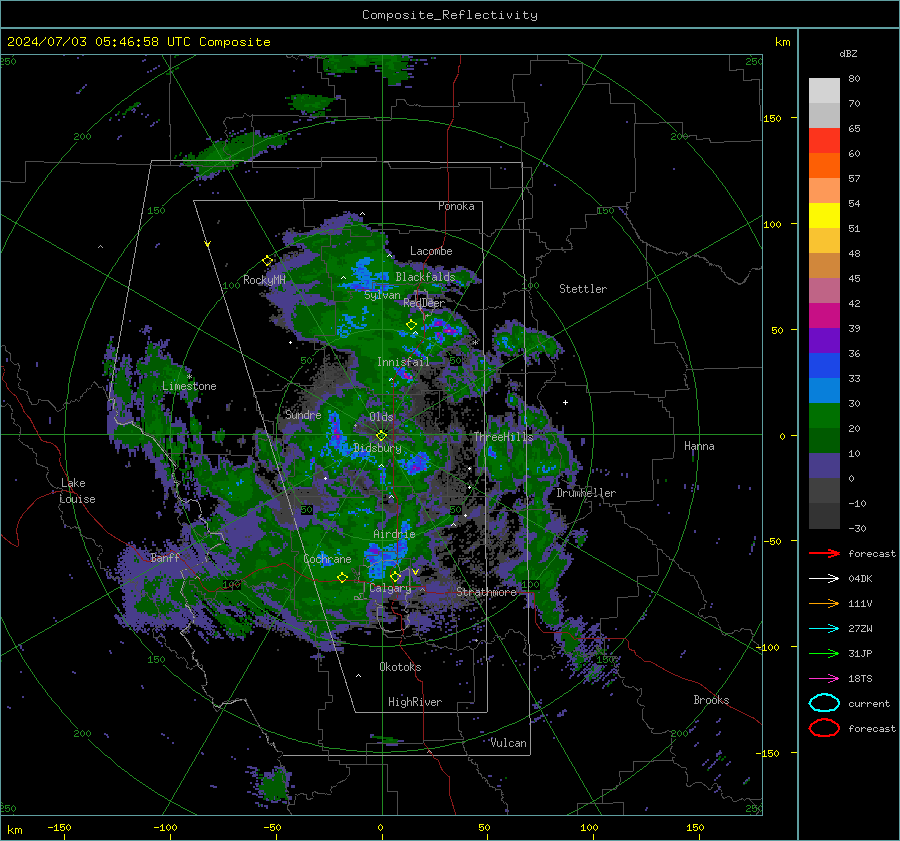Viewport: 900px width, 841px height.
Task: Click the yellow radar-center diamond below Olds
Action: coord(381,436)
